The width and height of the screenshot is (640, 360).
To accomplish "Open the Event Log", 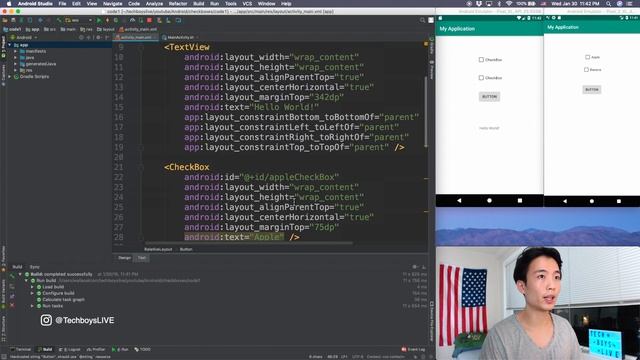I will 413,349.
